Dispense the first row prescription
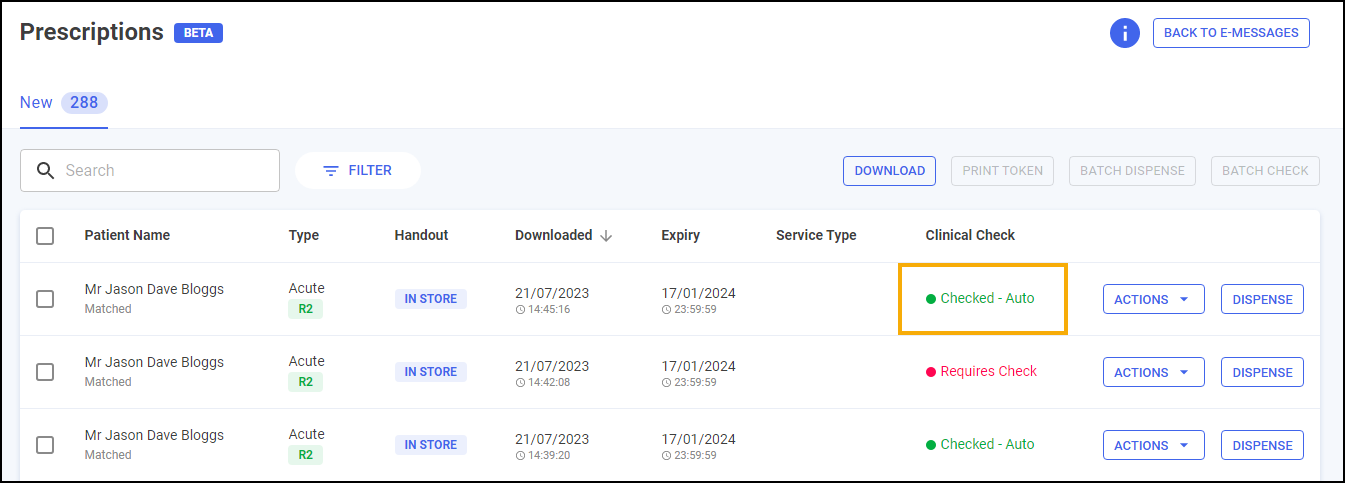The width and height of the screenshot is (1345, 483). (1262, 299)
